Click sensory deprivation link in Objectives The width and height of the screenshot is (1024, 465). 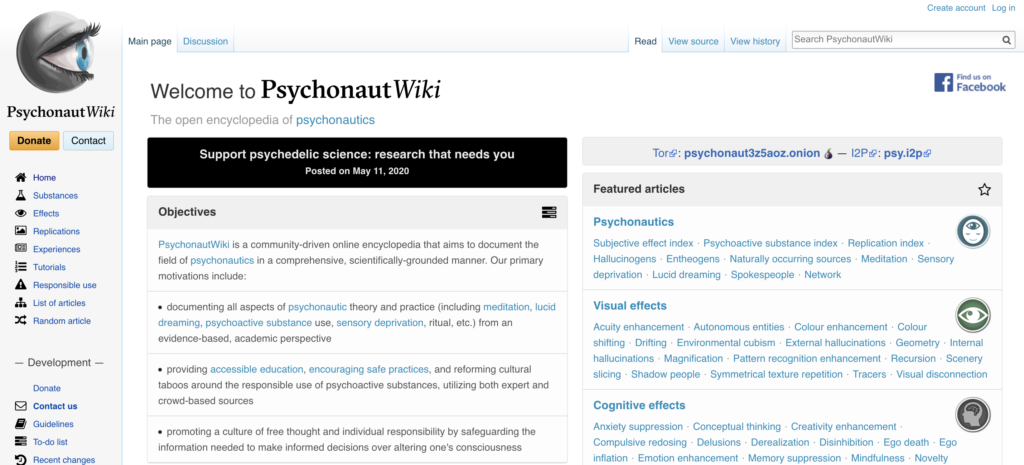[x=380, y=323]
